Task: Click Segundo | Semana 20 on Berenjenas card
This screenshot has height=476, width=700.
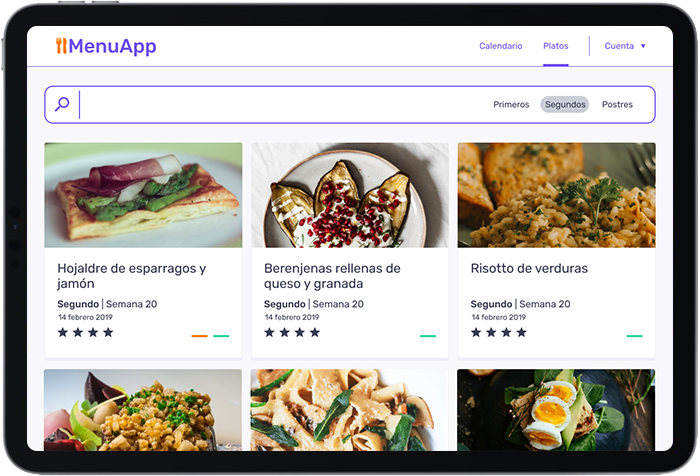Action: click(314, 304)
